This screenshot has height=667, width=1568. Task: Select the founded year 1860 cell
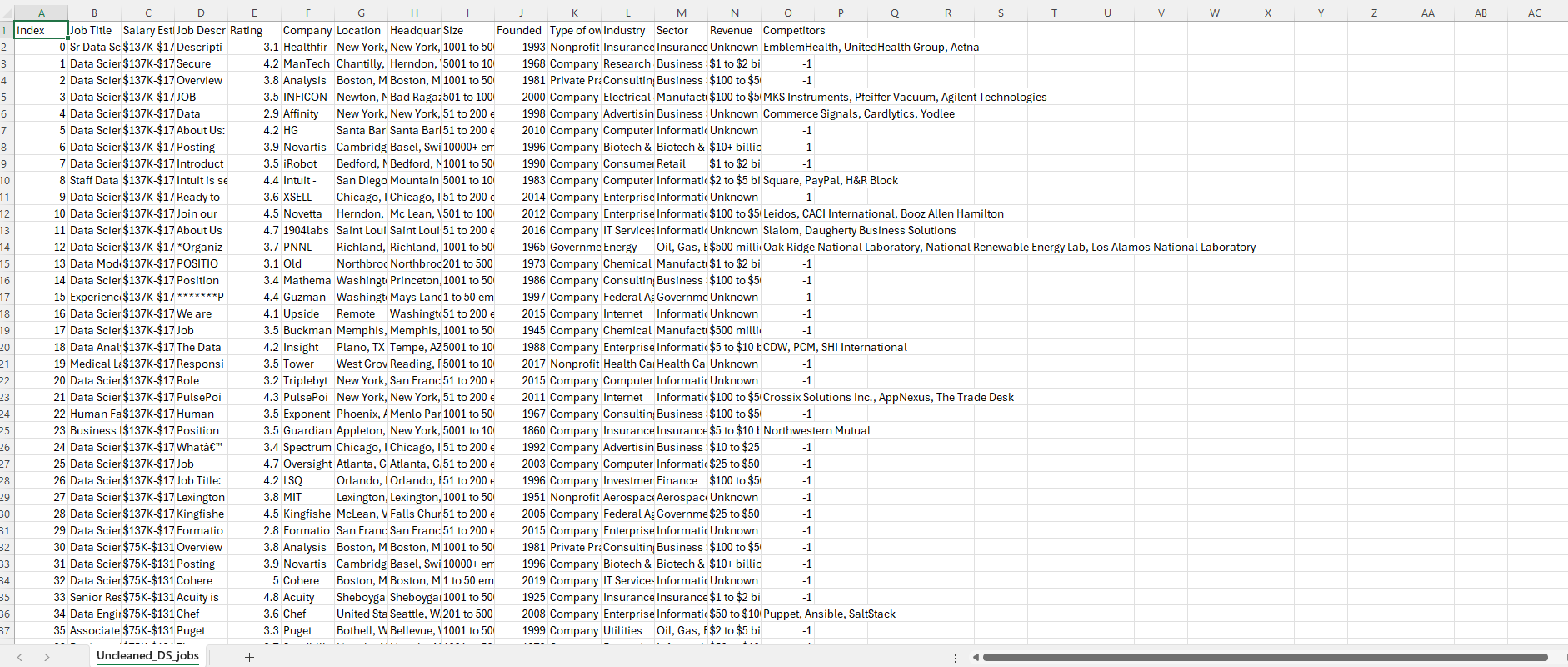(521, 430)
